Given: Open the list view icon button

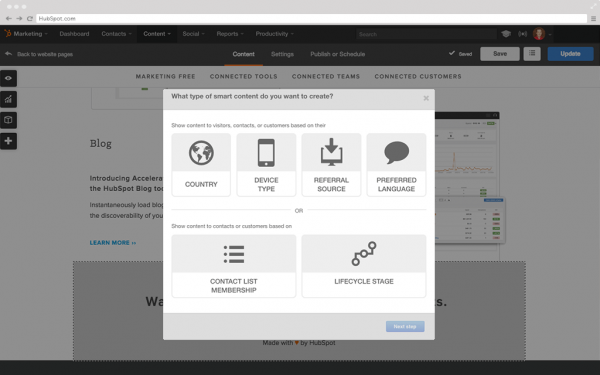Looking at the screenshot, I should [532, 54].
